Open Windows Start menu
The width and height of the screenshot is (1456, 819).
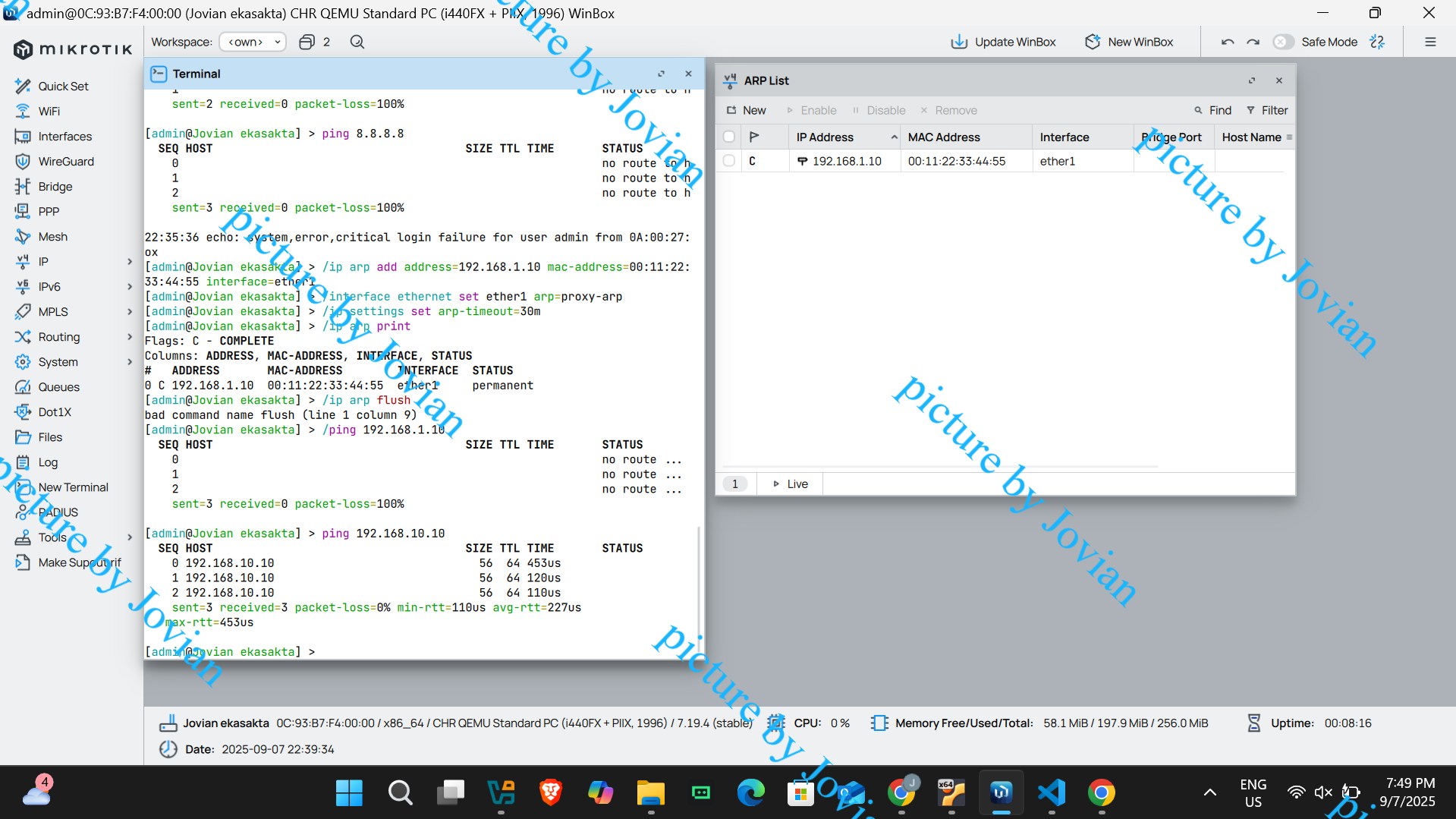coord(349,792)
